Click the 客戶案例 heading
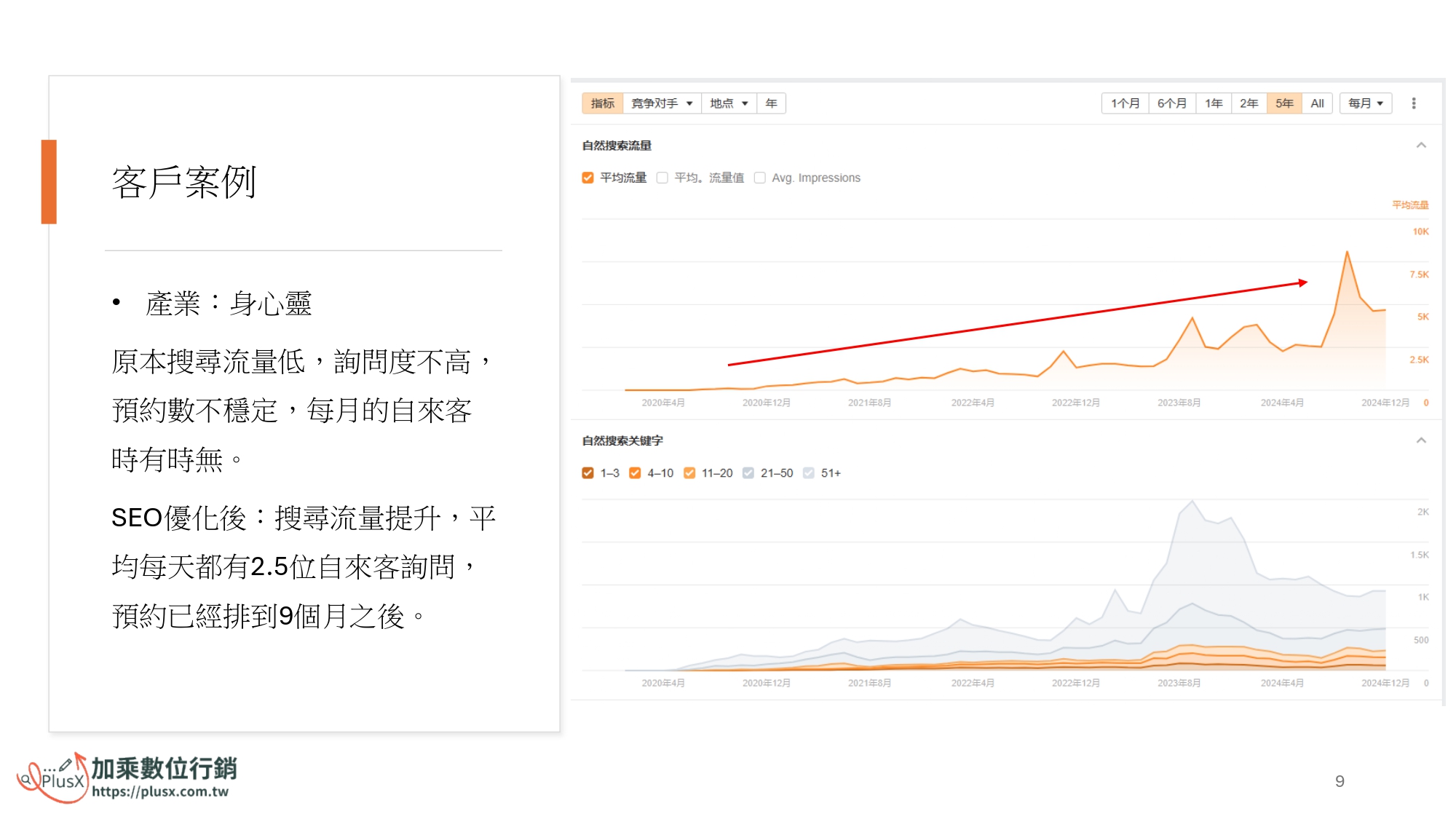 click(x=184, y=182)
